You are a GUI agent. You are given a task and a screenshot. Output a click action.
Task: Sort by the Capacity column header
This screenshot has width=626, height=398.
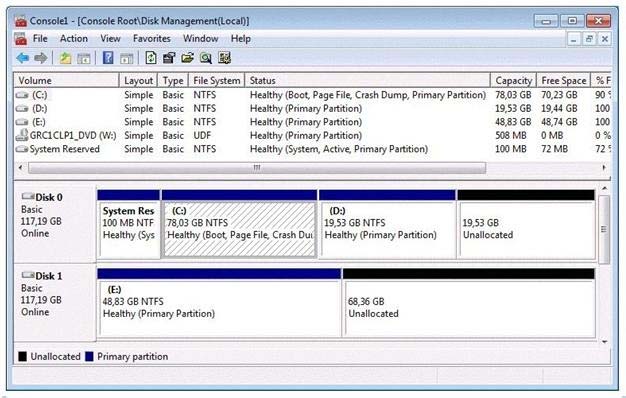[x=513, y=81]
